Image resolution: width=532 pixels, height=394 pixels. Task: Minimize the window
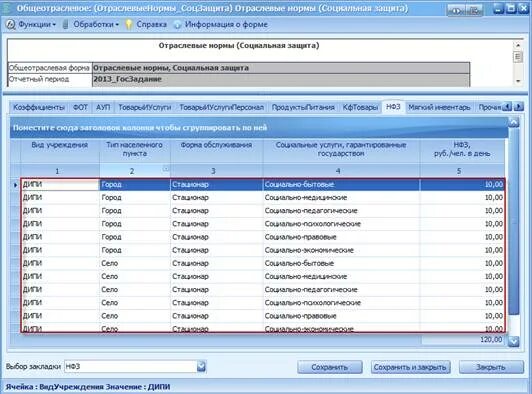[x=498, y=9]
